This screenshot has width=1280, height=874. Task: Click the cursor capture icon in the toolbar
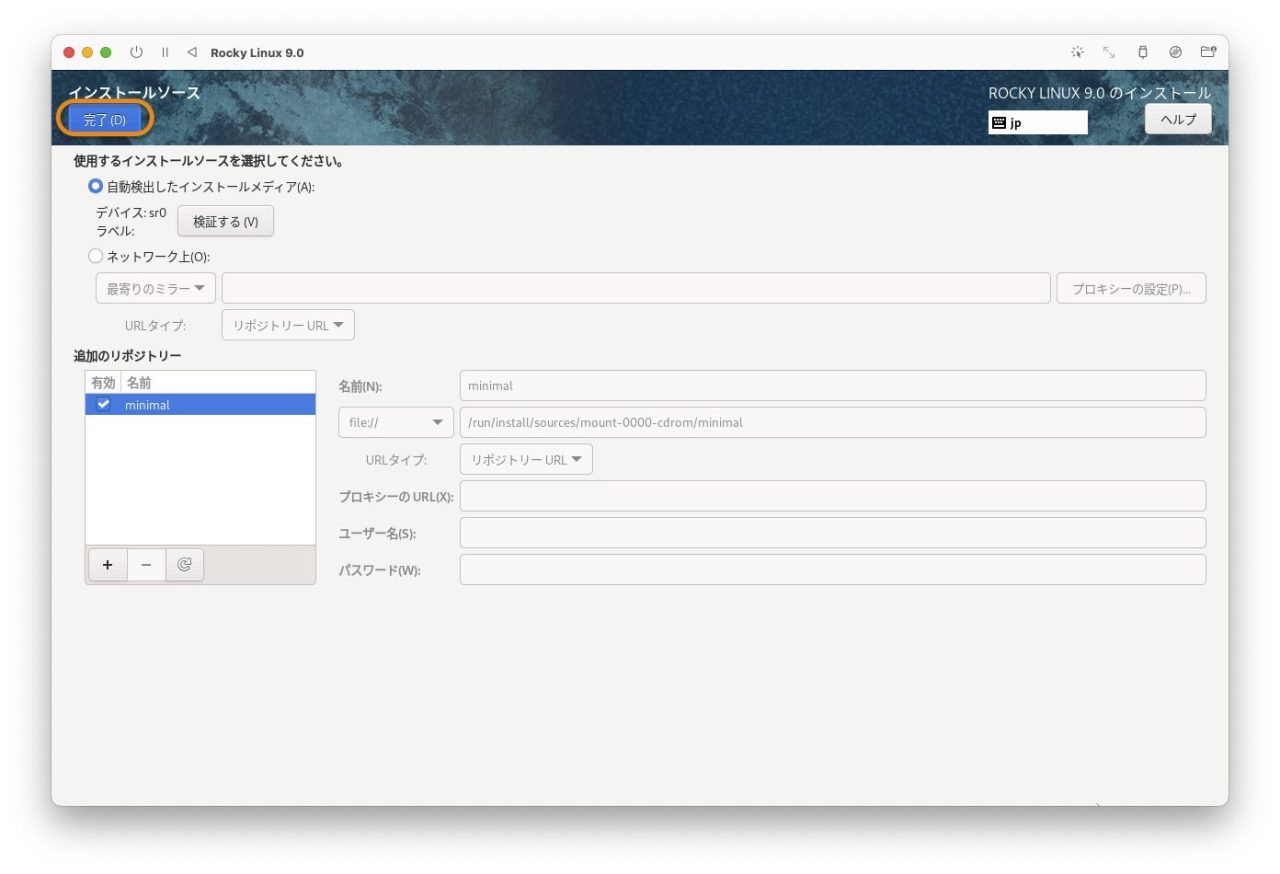1078,52
